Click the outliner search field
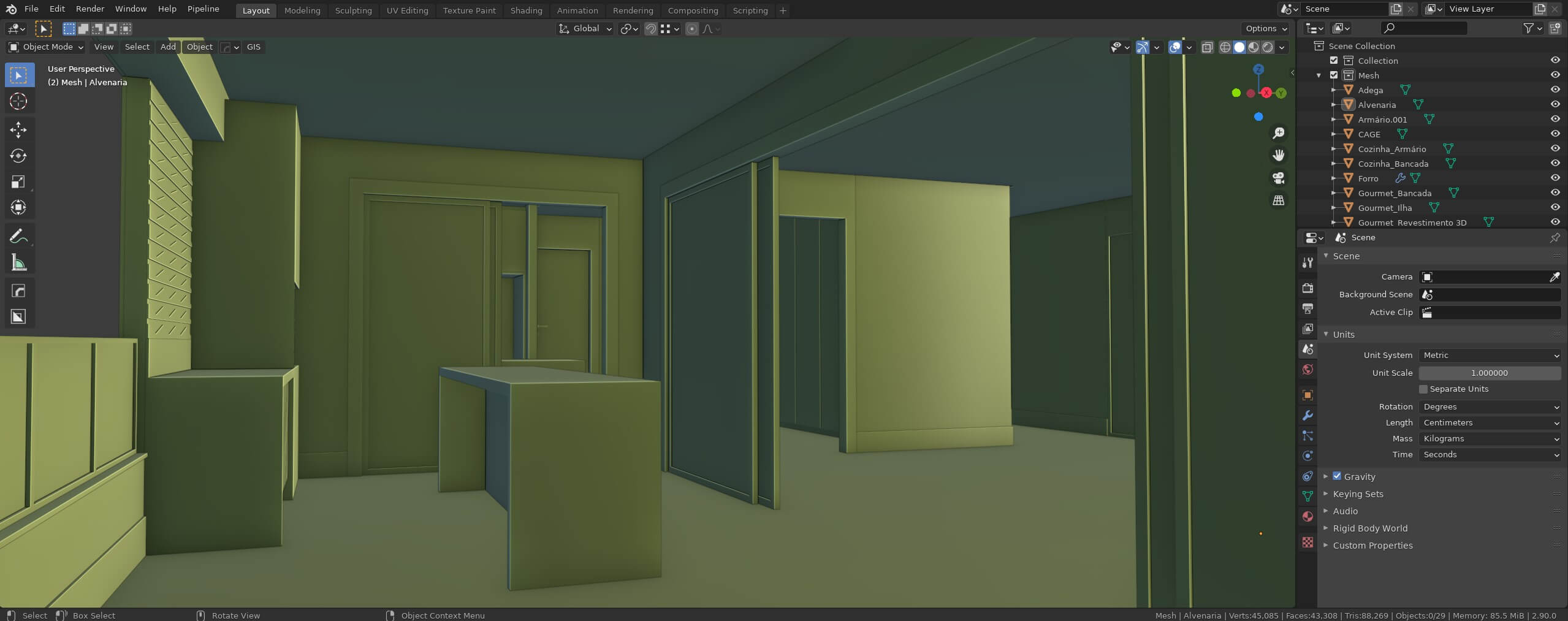Image resolution: width=1568 pixels, height=621 pixels. click(1424, 28)
